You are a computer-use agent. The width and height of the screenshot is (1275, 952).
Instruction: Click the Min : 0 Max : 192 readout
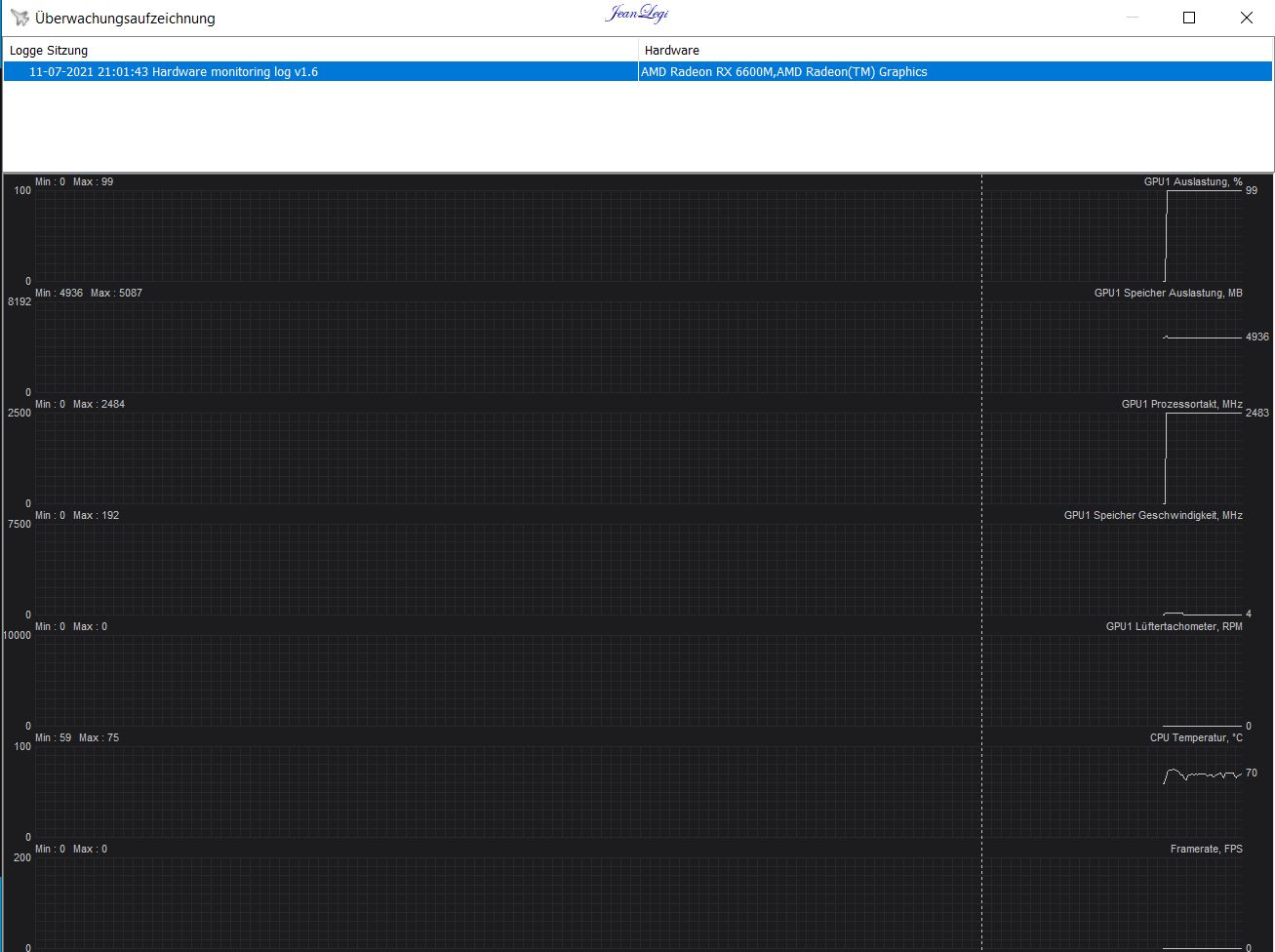pos(77,515)
